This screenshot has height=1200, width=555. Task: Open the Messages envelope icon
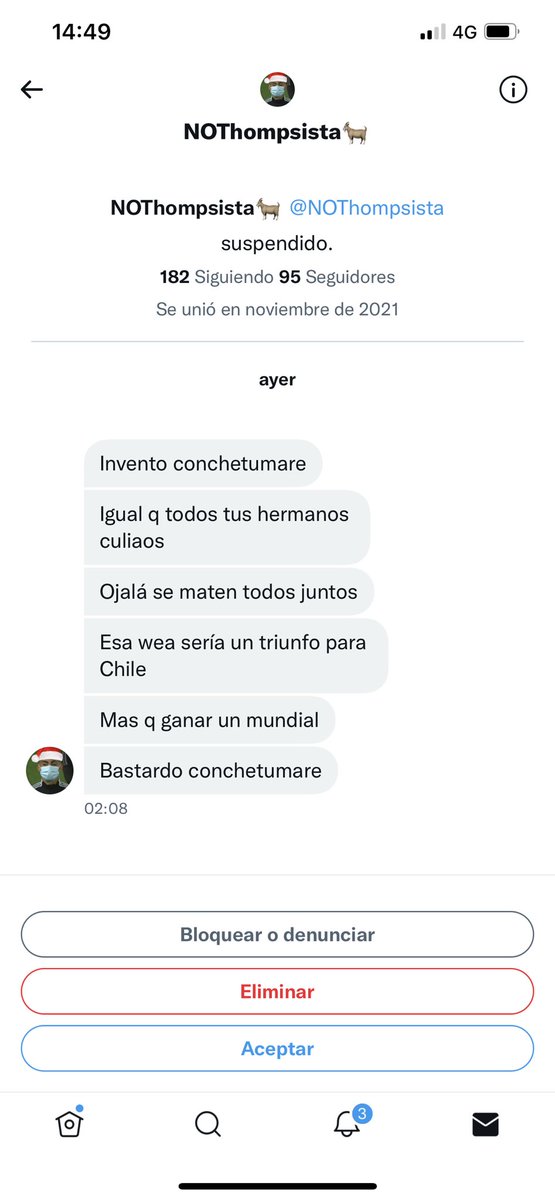485,1125
